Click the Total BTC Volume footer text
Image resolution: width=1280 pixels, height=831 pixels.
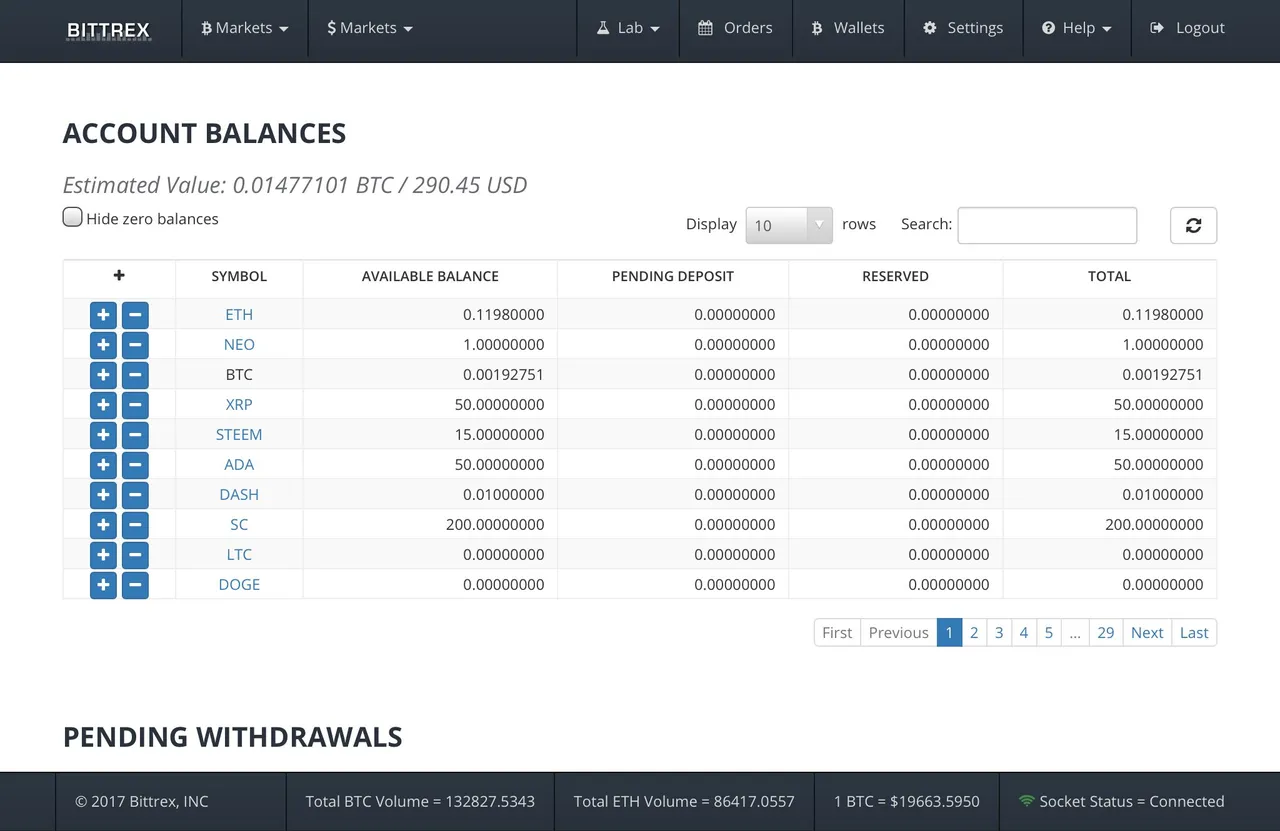(420, 801)
